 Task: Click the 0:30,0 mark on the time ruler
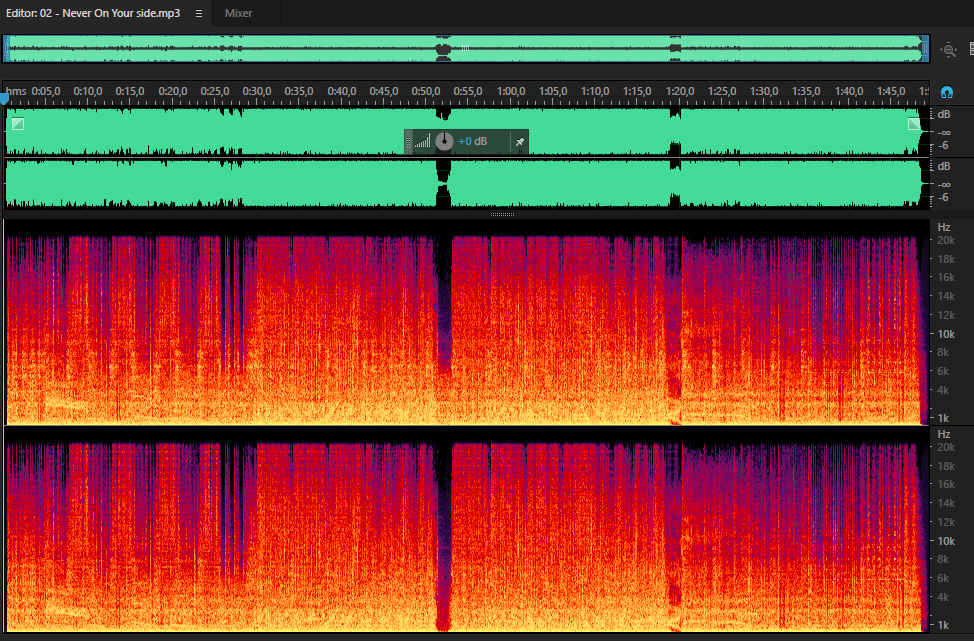point(257,91)
